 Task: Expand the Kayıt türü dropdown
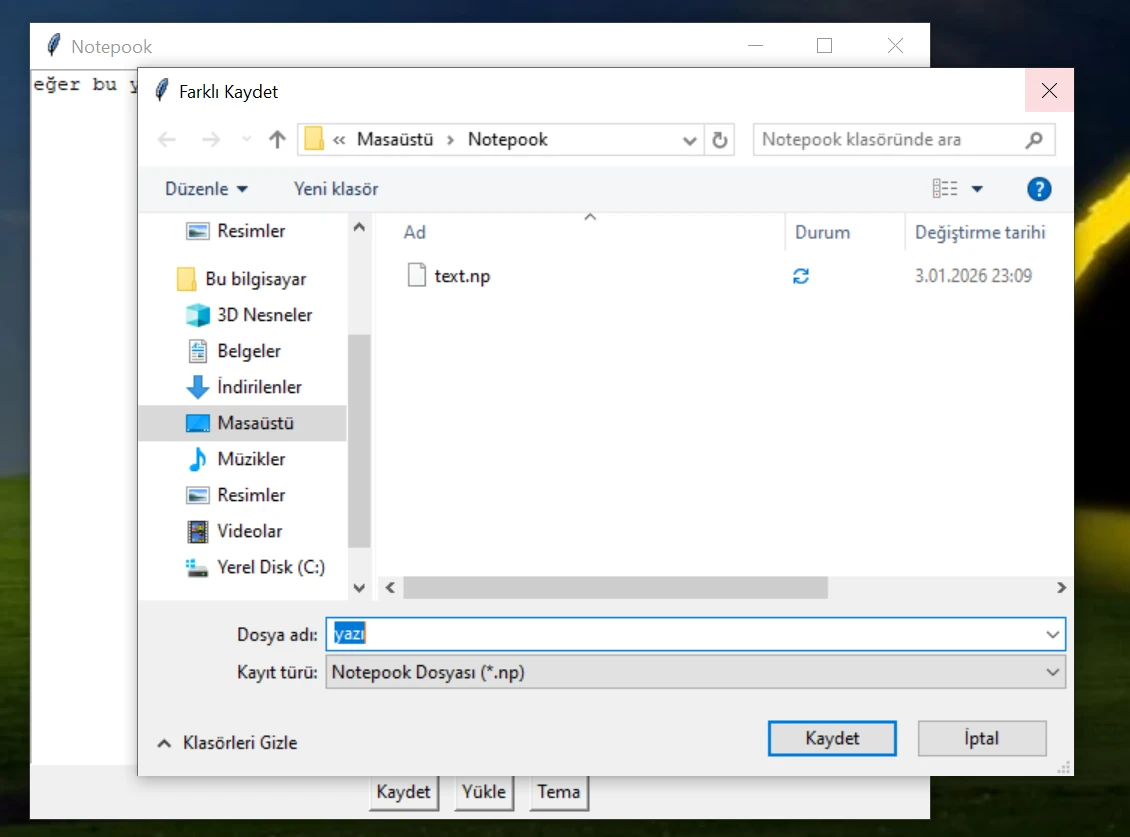tap(1052, 672)
